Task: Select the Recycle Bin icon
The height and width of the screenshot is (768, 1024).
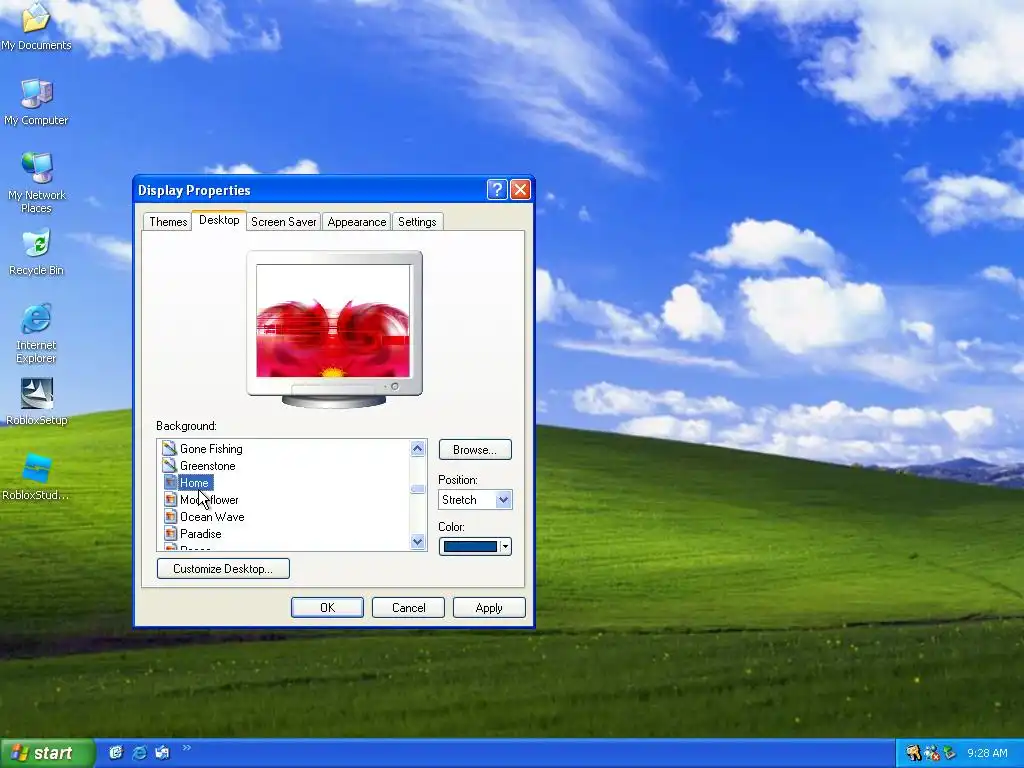Action: [x=36, y=252]
